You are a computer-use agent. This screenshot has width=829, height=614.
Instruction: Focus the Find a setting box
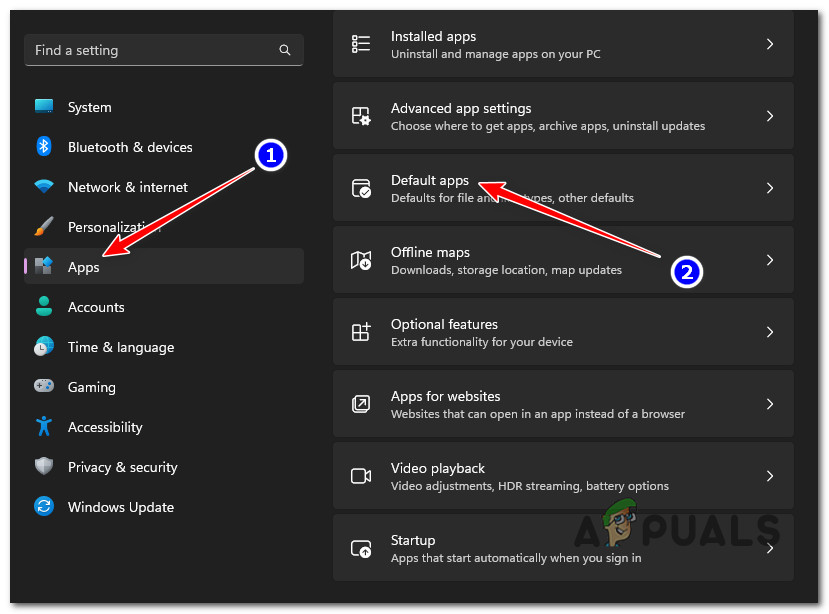[164, 50]
